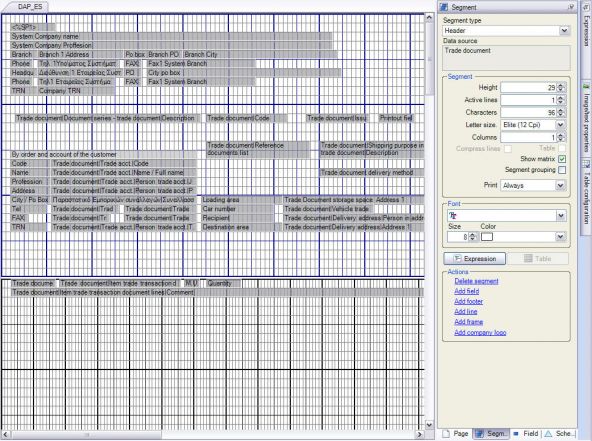Click the horizontal scroll left arrow

(5, 434)
